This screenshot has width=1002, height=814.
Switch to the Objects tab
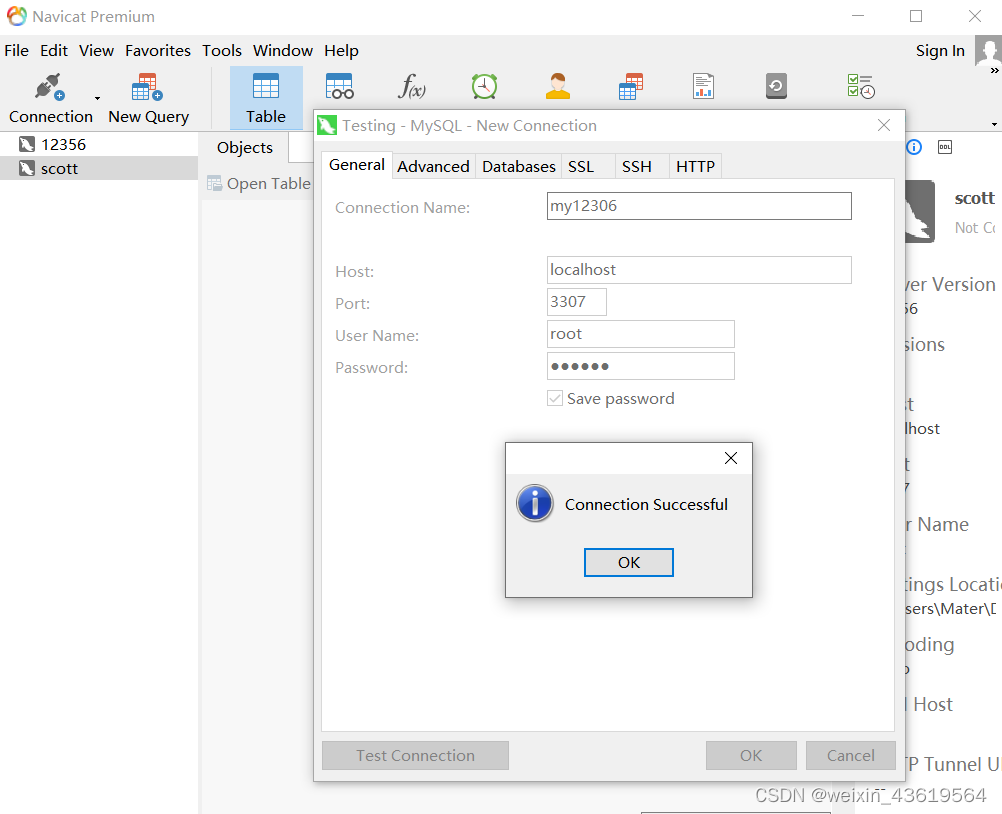coord(245,148)
